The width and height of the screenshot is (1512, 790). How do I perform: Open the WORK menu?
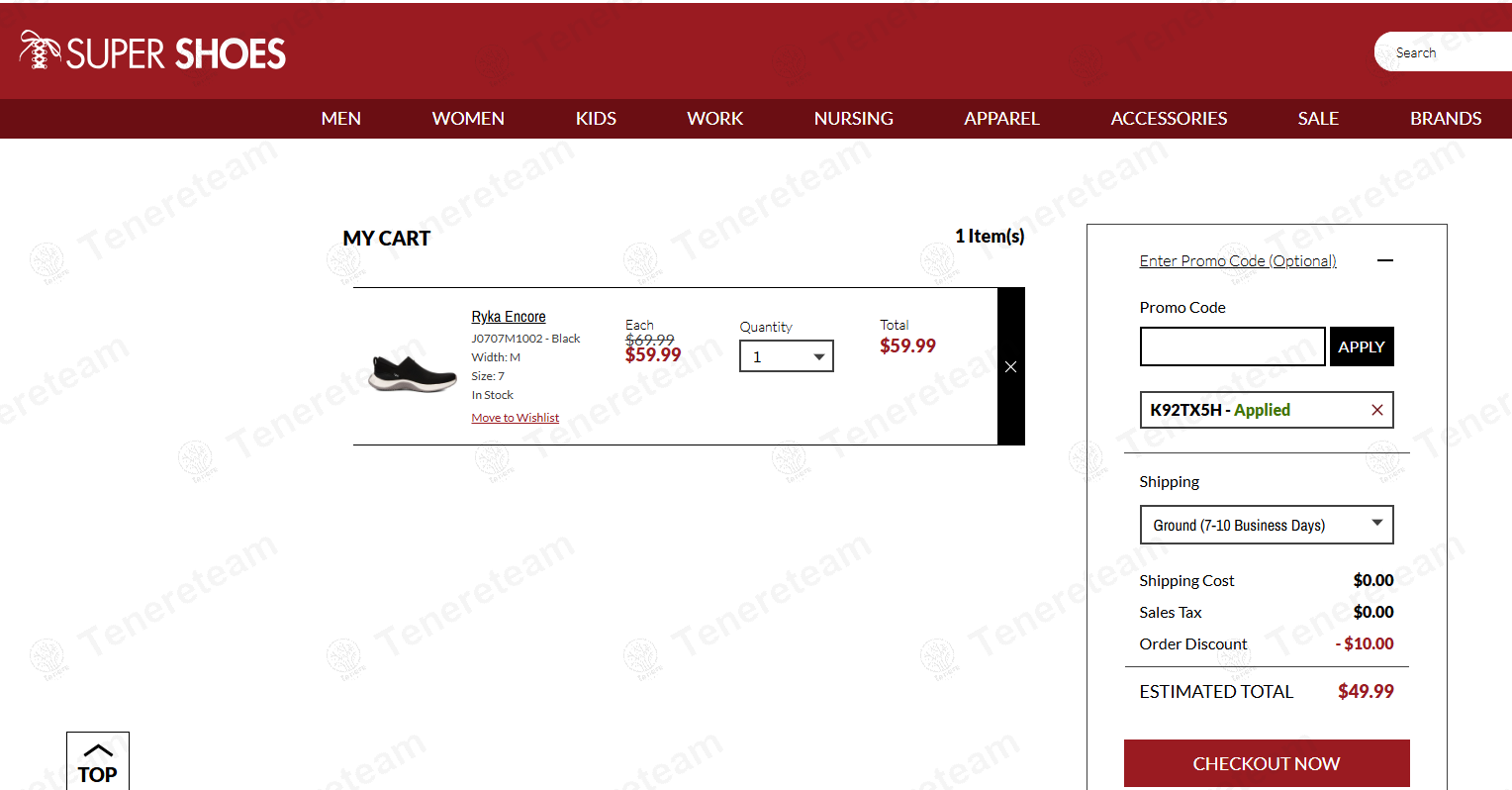(714, 118)
